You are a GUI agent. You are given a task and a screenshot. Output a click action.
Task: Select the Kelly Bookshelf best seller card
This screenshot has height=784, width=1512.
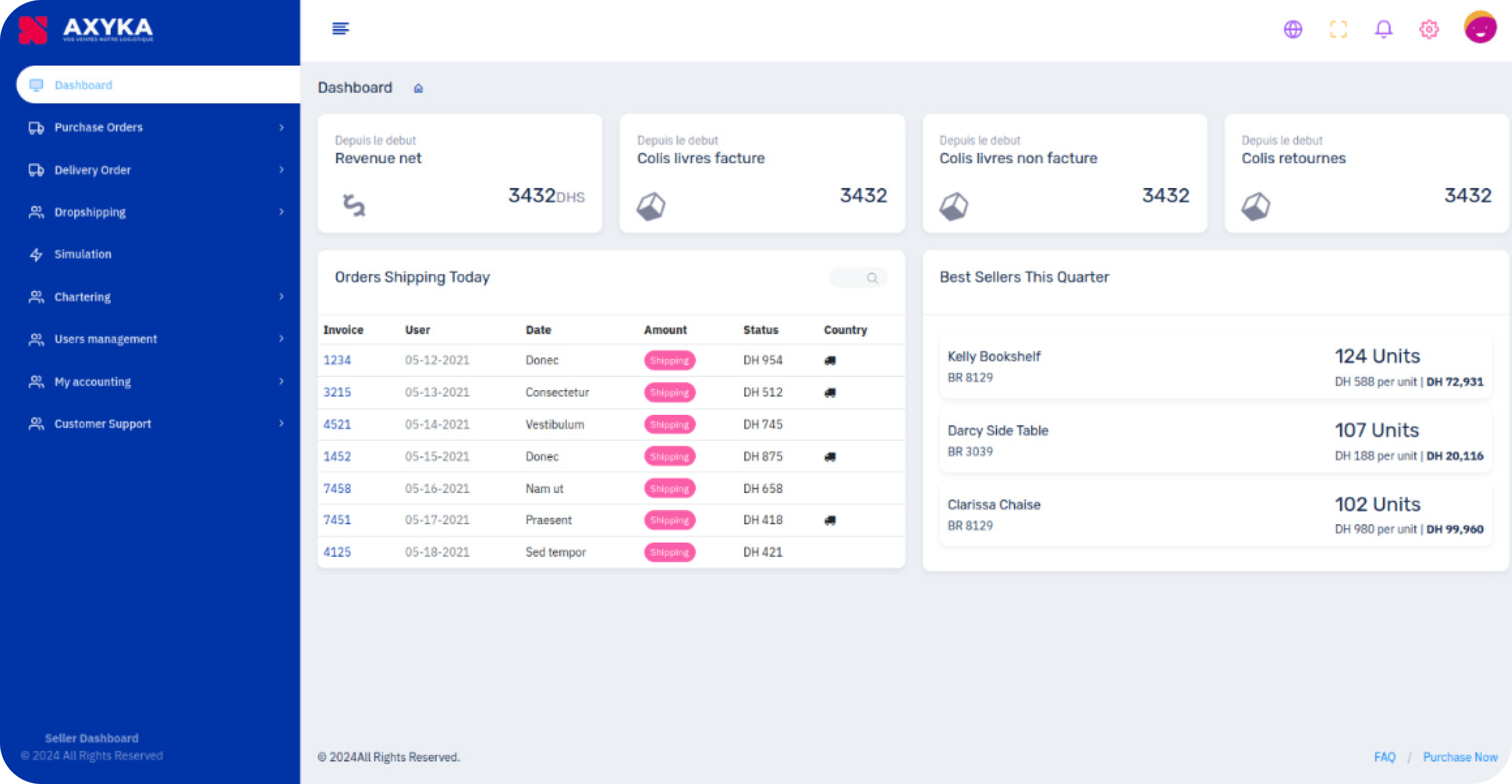1215,367
